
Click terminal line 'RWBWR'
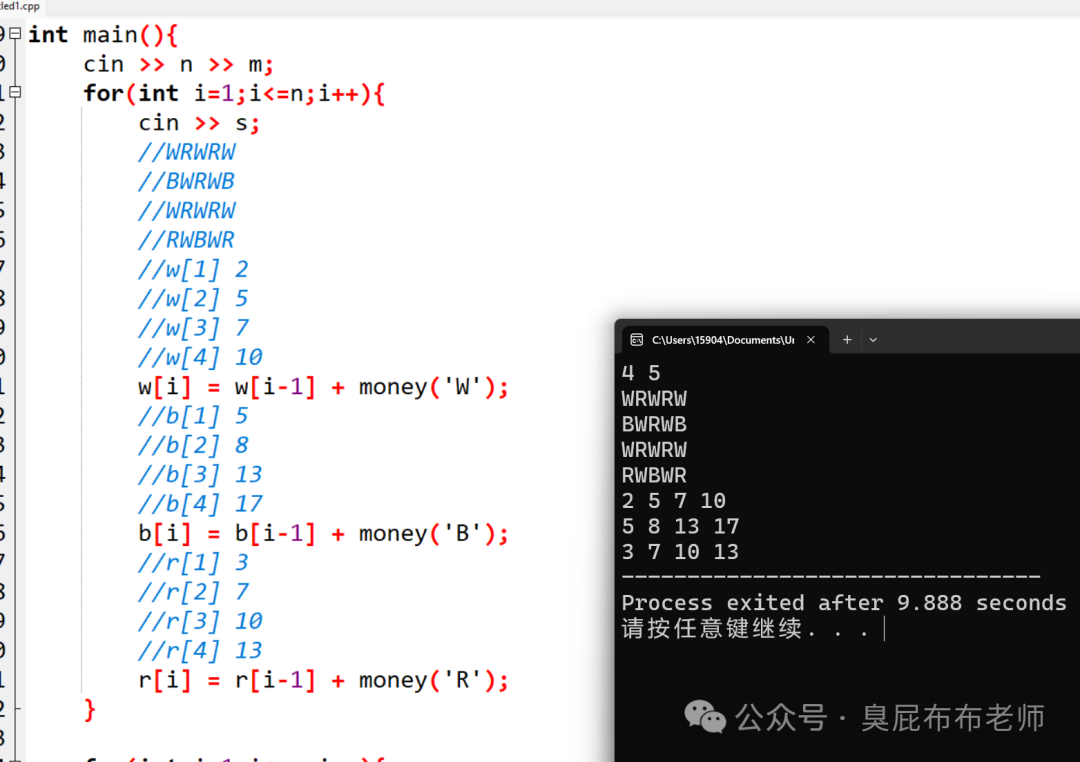point(654,475)
